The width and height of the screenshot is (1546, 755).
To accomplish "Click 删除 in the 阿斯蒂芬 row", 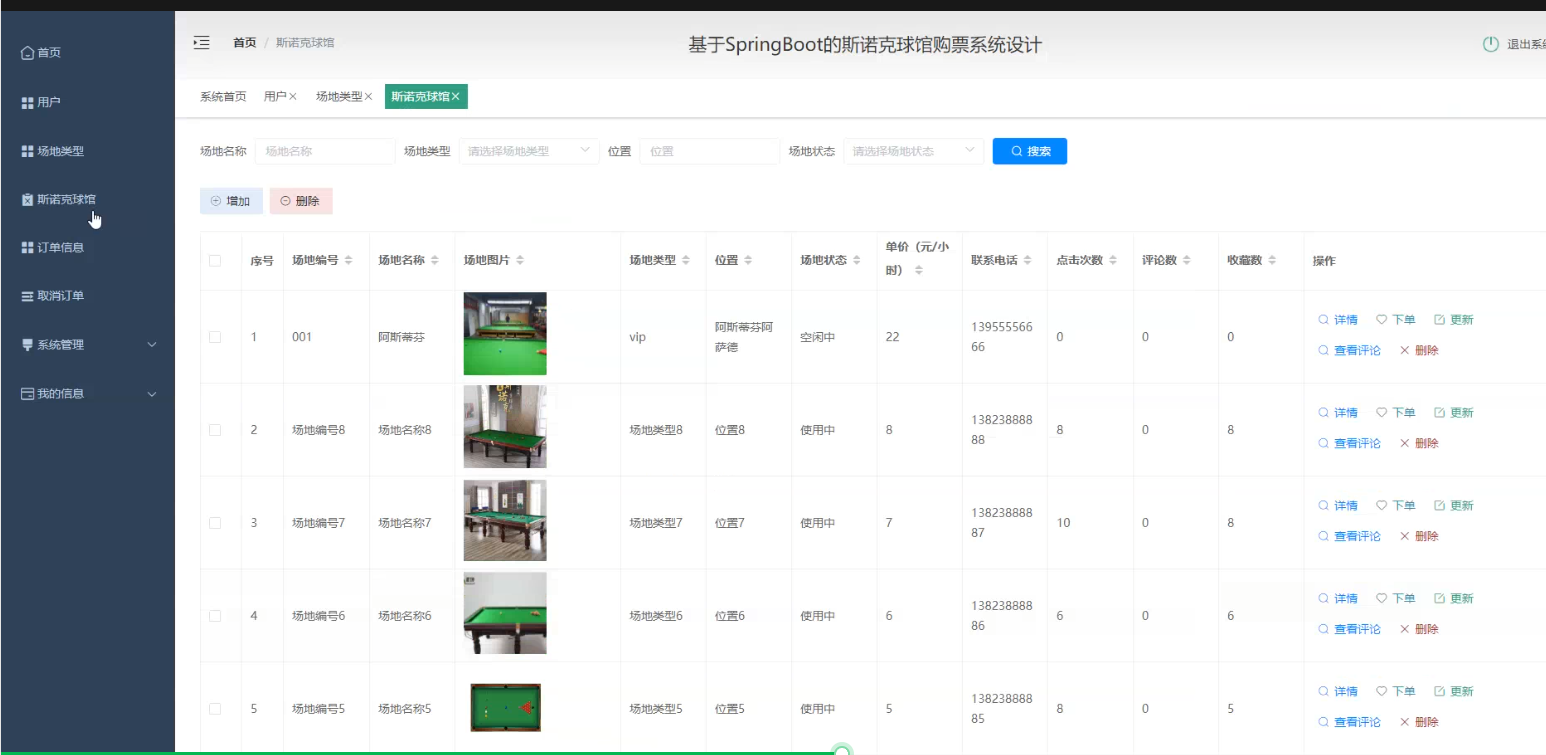I will click(x=1419, y=351).
